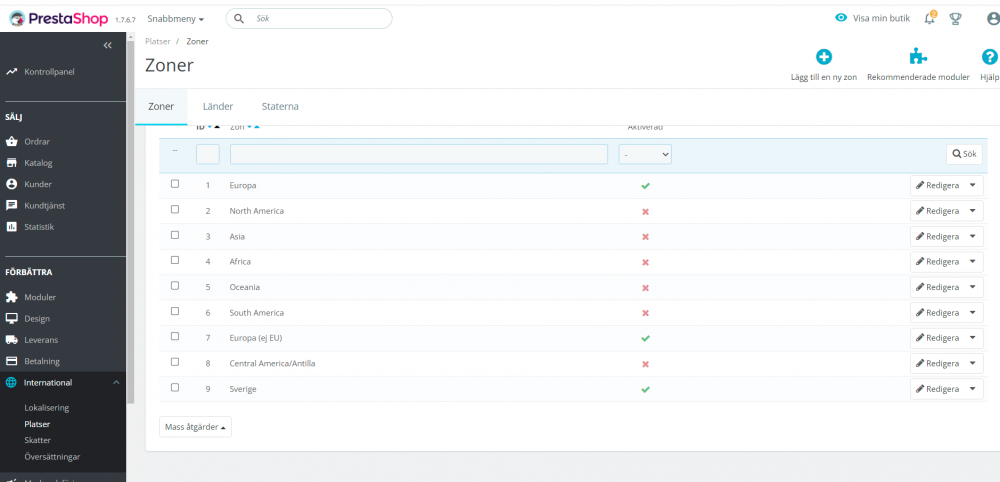
Task: Click Redigera button for South America
Action: pos(938,312)
